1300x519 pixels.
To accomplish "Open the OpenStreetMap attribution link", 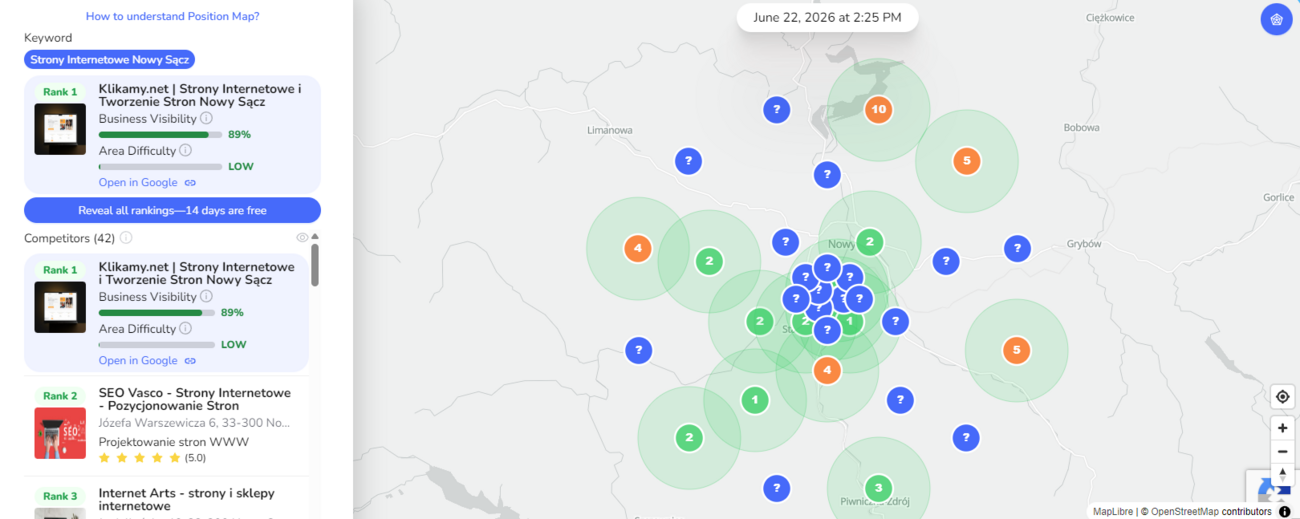I will [x=1185, y=512].
